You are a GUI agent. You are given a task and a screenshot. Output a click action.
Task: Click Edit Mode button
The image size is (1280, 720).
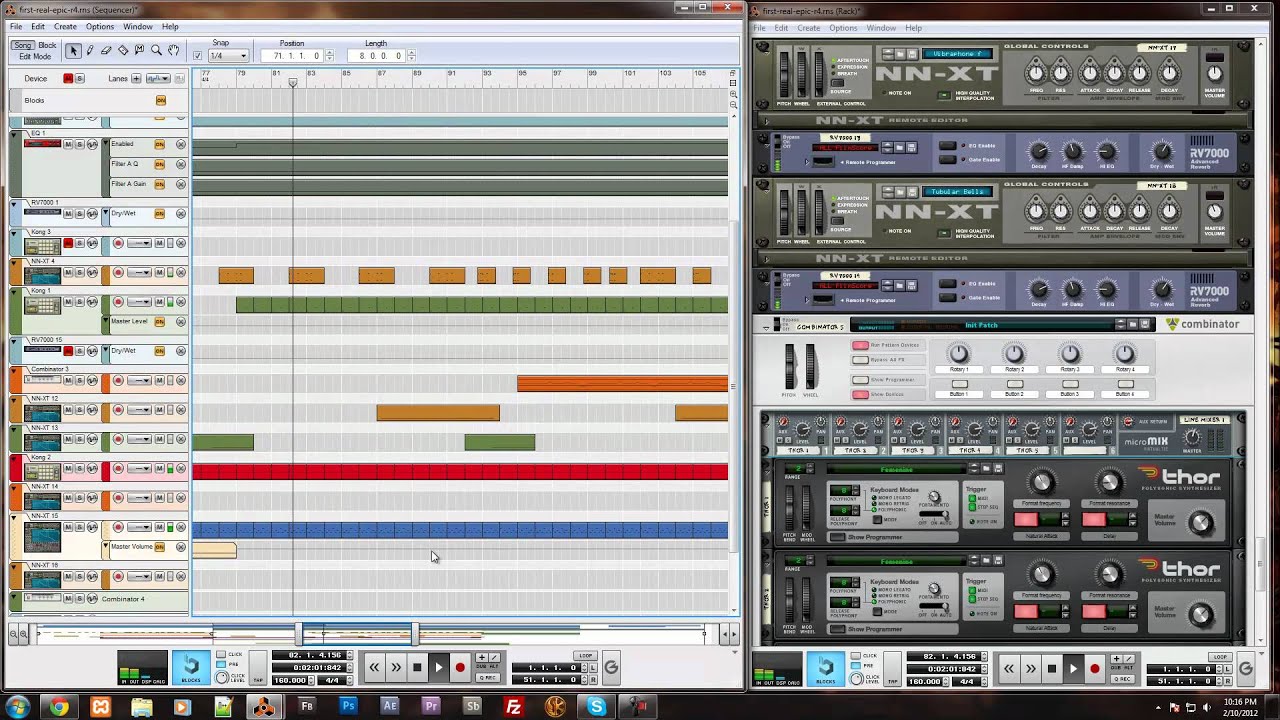pyautogui.click(x=35, y=56)
